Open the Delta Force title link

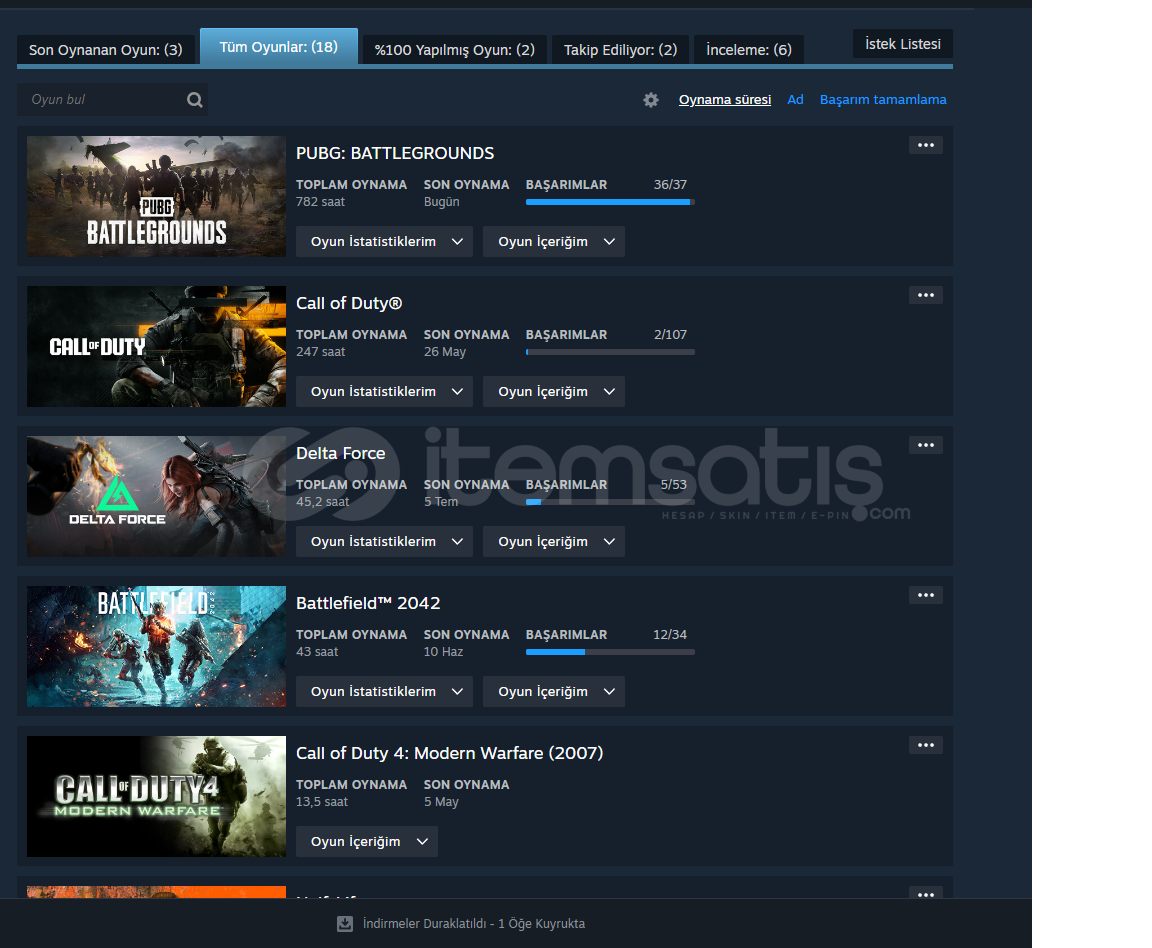click(x=341, y=453)
